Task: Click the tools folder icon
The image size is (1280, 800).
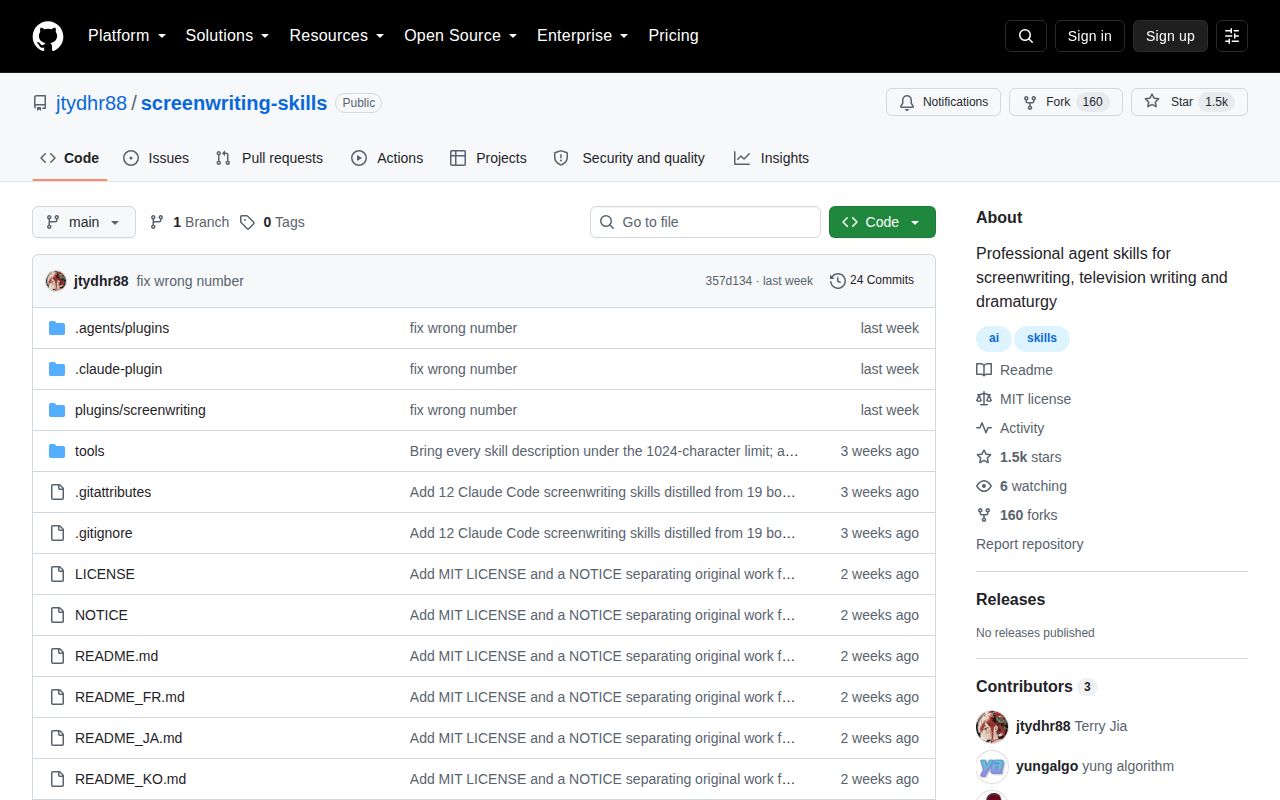Action: point(57,451)
